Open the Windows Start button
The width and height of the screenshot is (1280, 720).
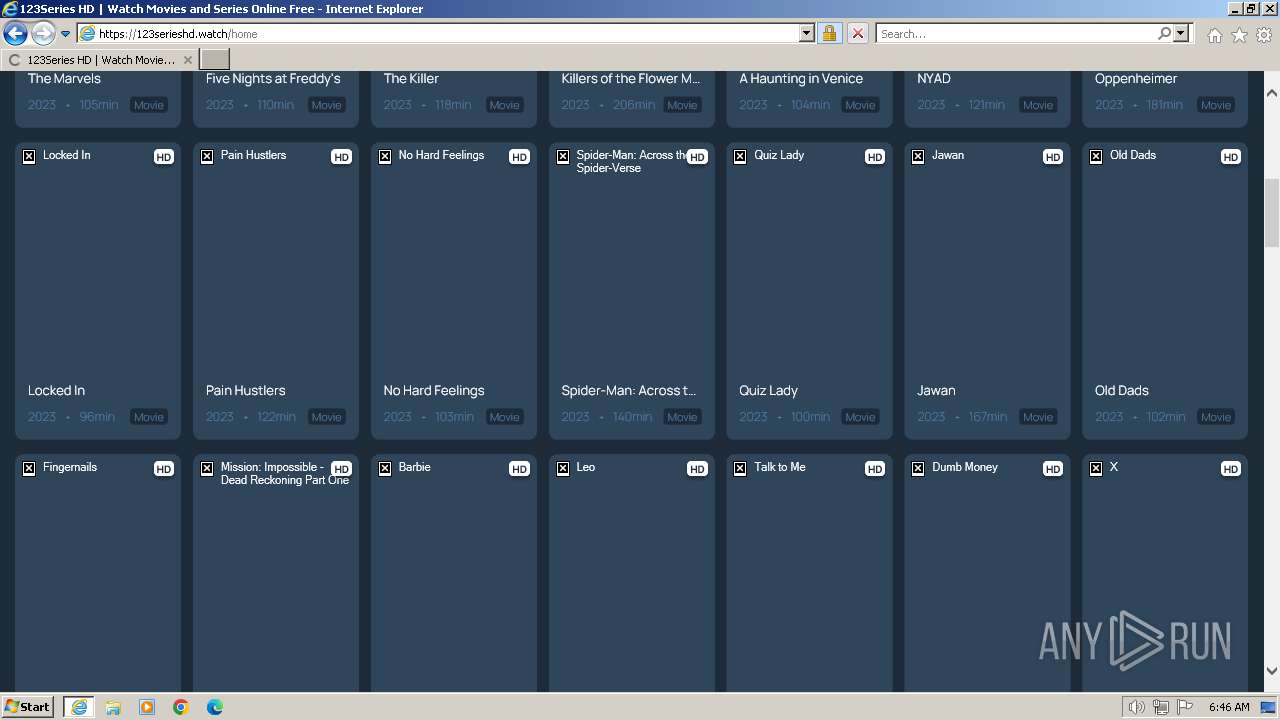click(x=28, y=707)
